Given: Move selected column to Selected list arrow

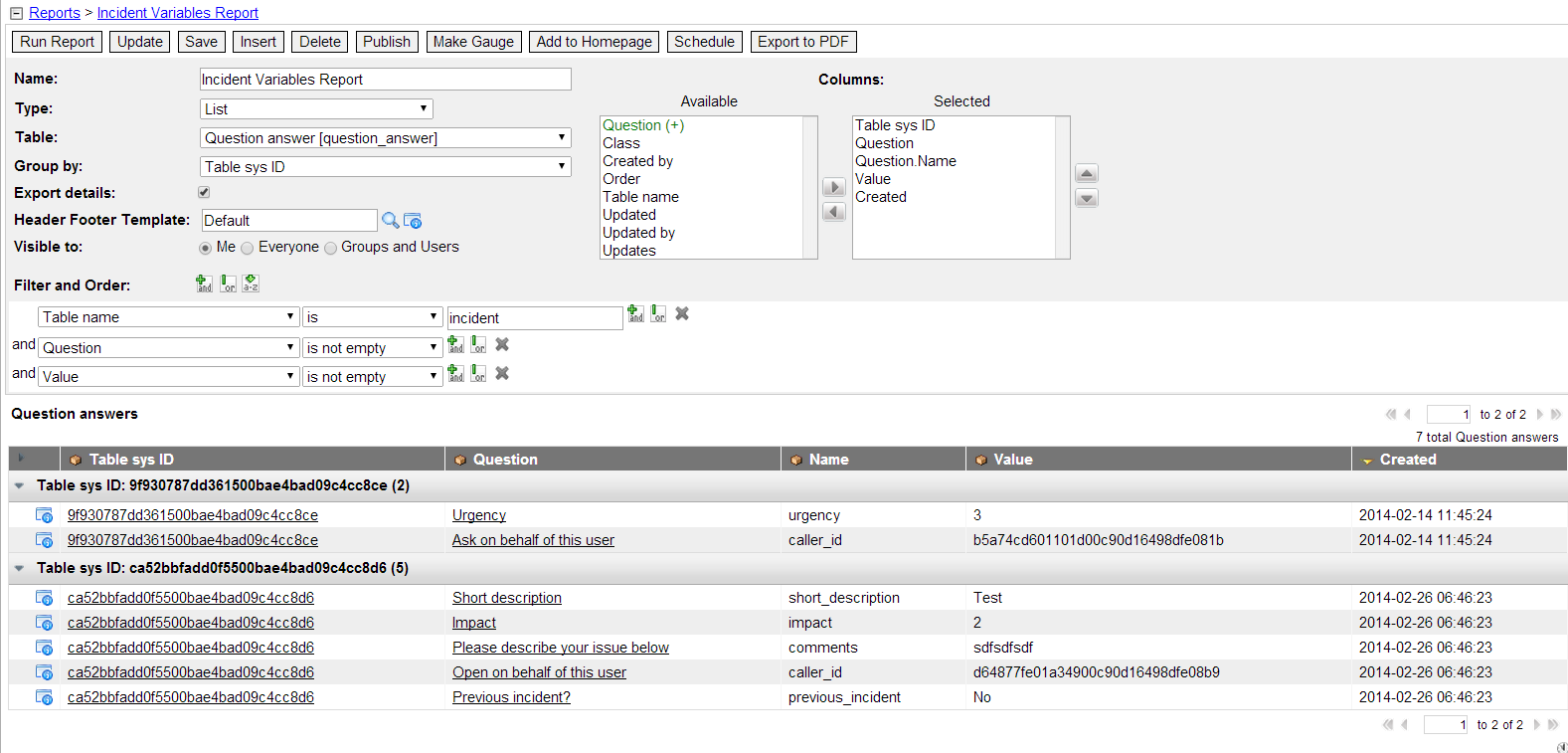Looking at the screenshot, I should [834, 187].
